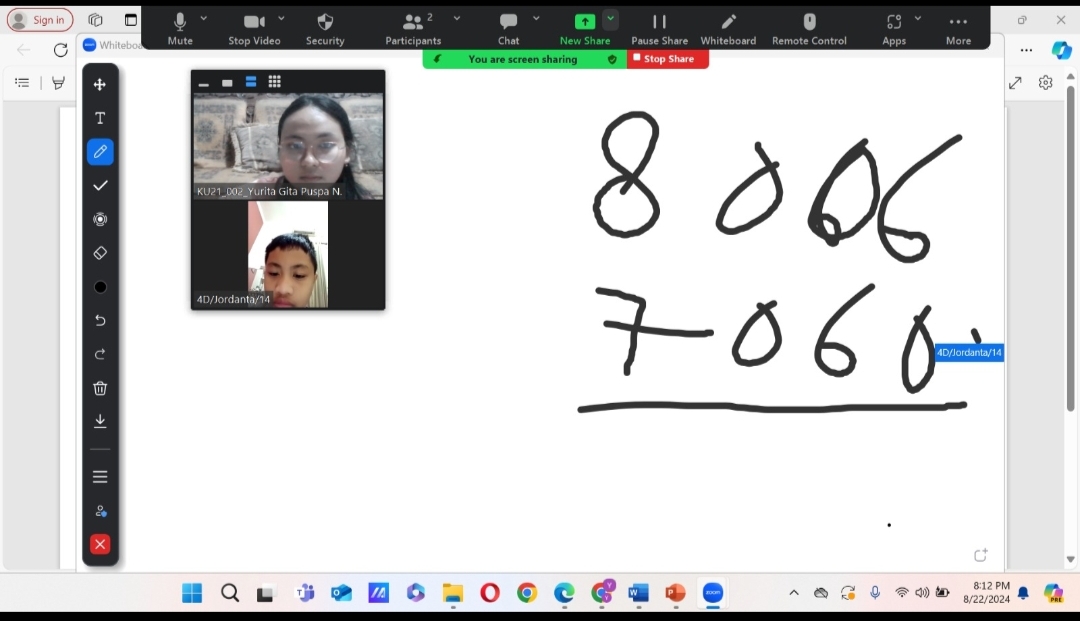The width and height of the screenshot is (1080, 621).
Task: Select Yurita Gita Puspa video thumbnail
Action: tap(288, 146)
